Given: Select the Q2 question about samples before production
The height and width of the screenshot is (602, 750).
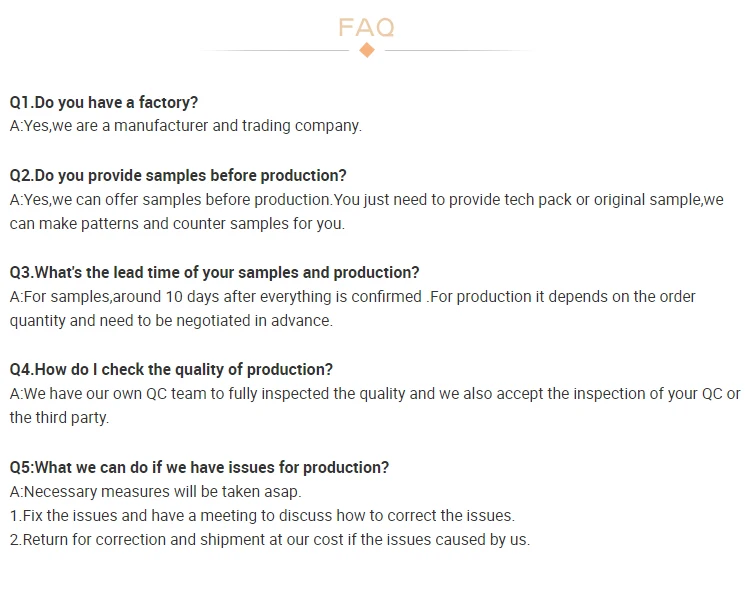Looking at the screenshot, I should pyautogui.click(x=178, y=175).
